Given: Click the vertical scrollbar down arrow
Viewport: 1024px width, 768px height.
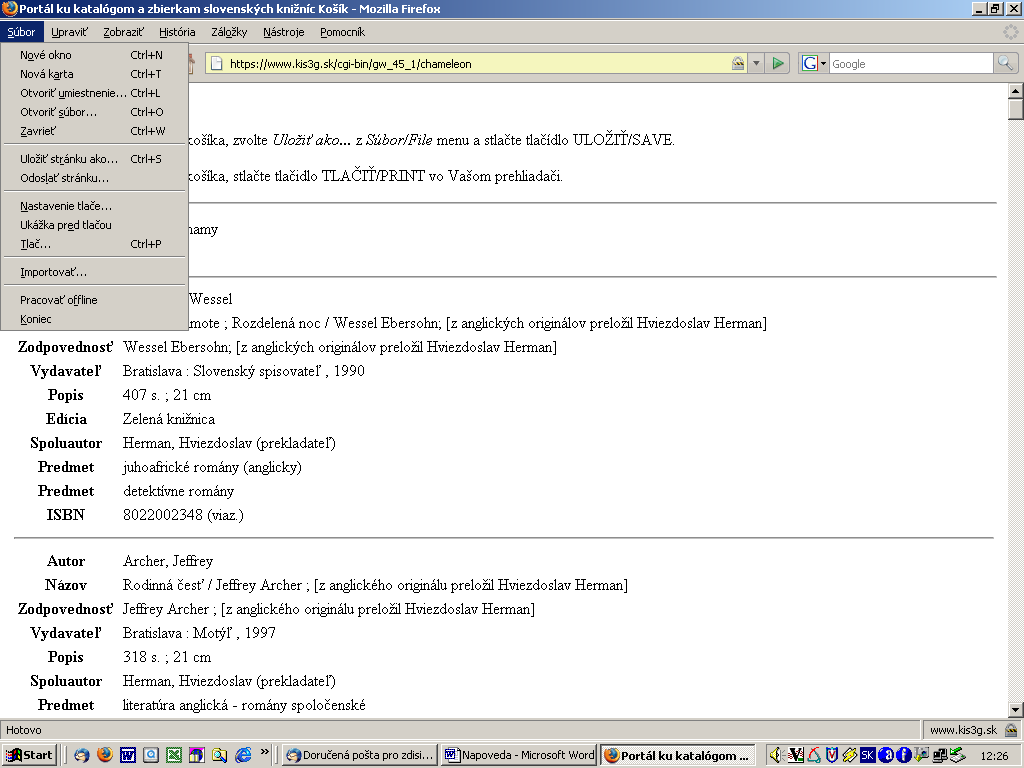Looking at the screenshot, I should 1015,709.
